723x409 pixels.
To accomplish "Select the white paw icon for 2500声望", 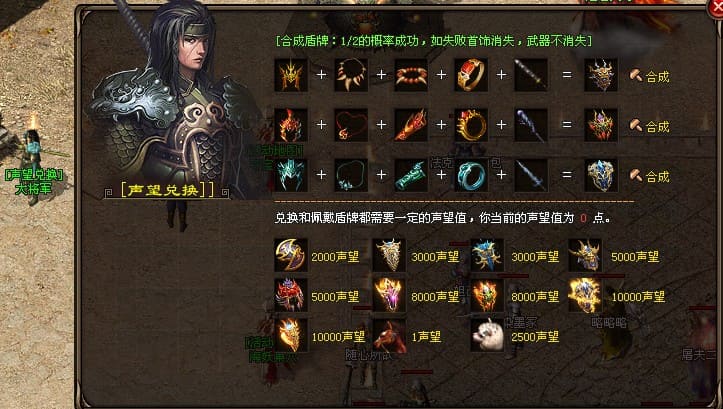I will click(488, 336).
